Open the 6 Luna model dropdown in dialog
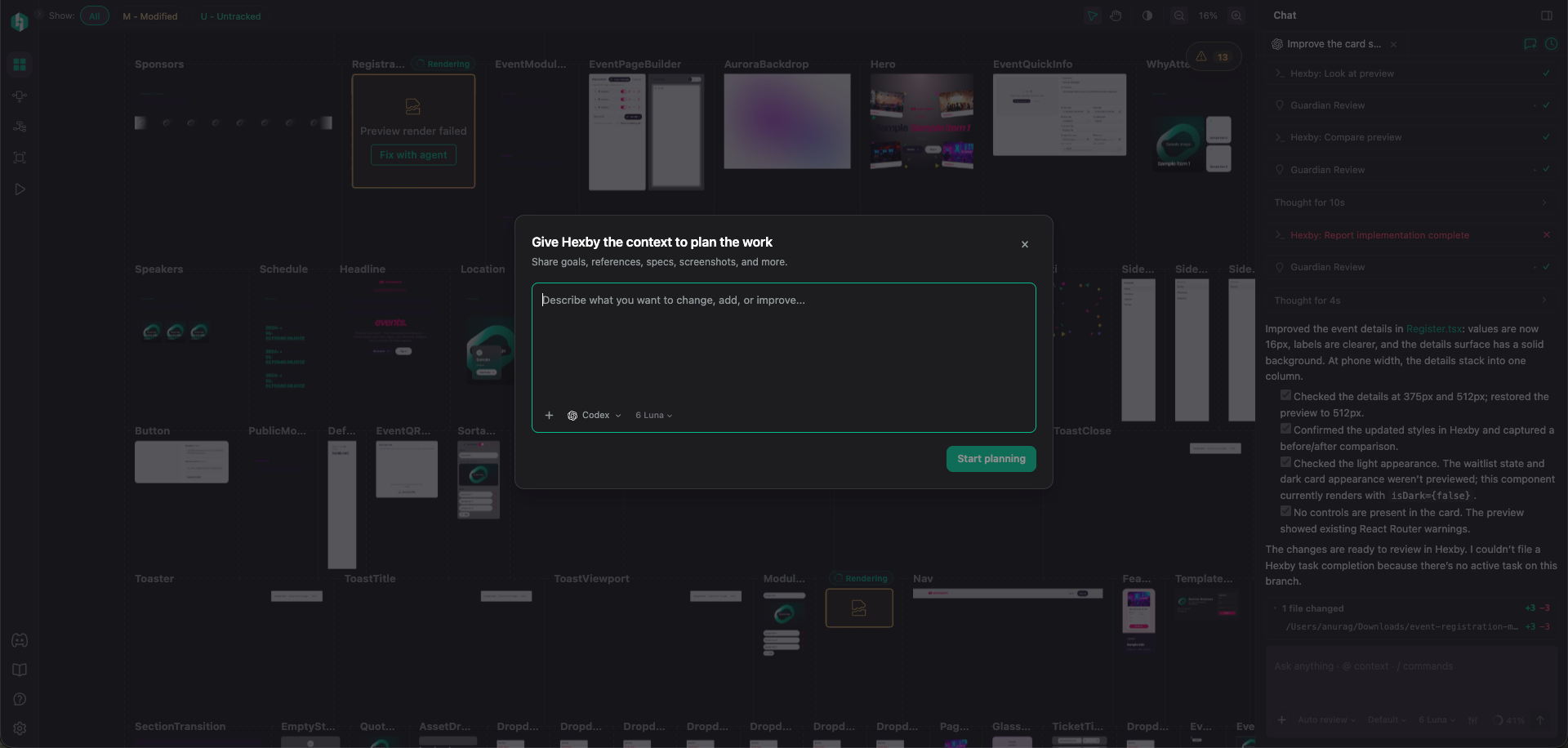 [654, 416]
